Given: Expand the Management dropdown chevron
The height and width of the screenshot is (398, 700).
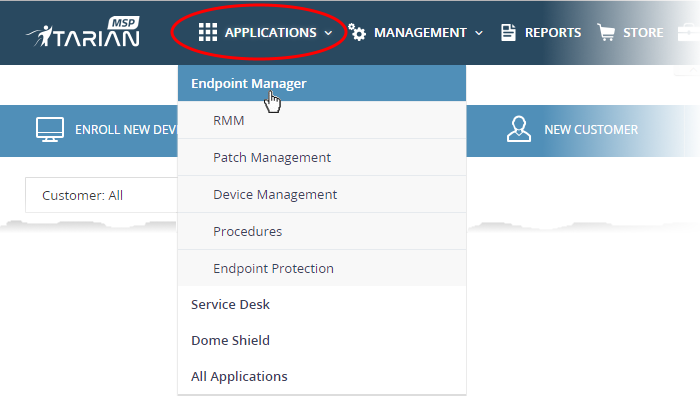Looking at the screenshot, I should [479, 33].
